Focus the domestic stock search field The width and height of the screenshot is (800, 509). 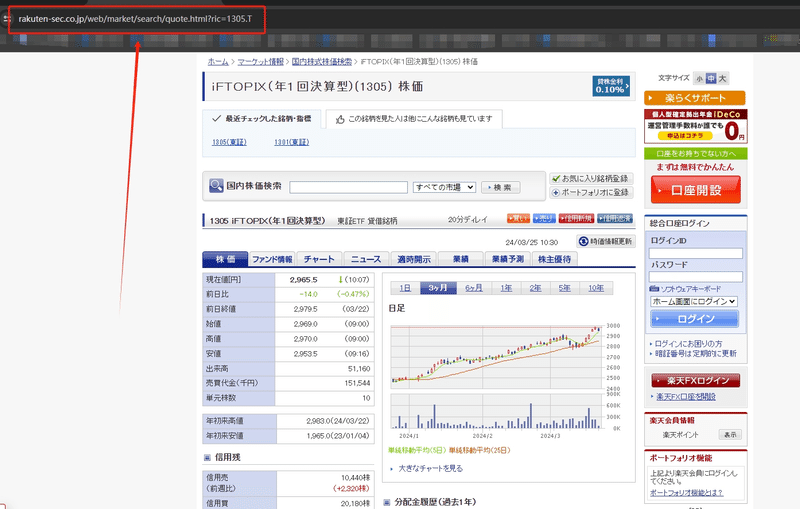tap(348, 187)
